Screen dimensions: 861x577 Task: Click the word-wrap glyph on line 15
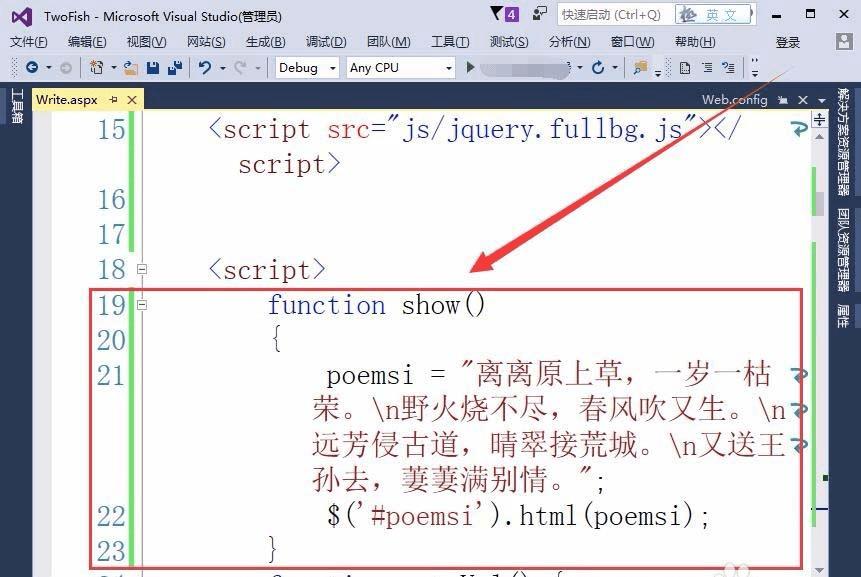click(x=799, y=129)
